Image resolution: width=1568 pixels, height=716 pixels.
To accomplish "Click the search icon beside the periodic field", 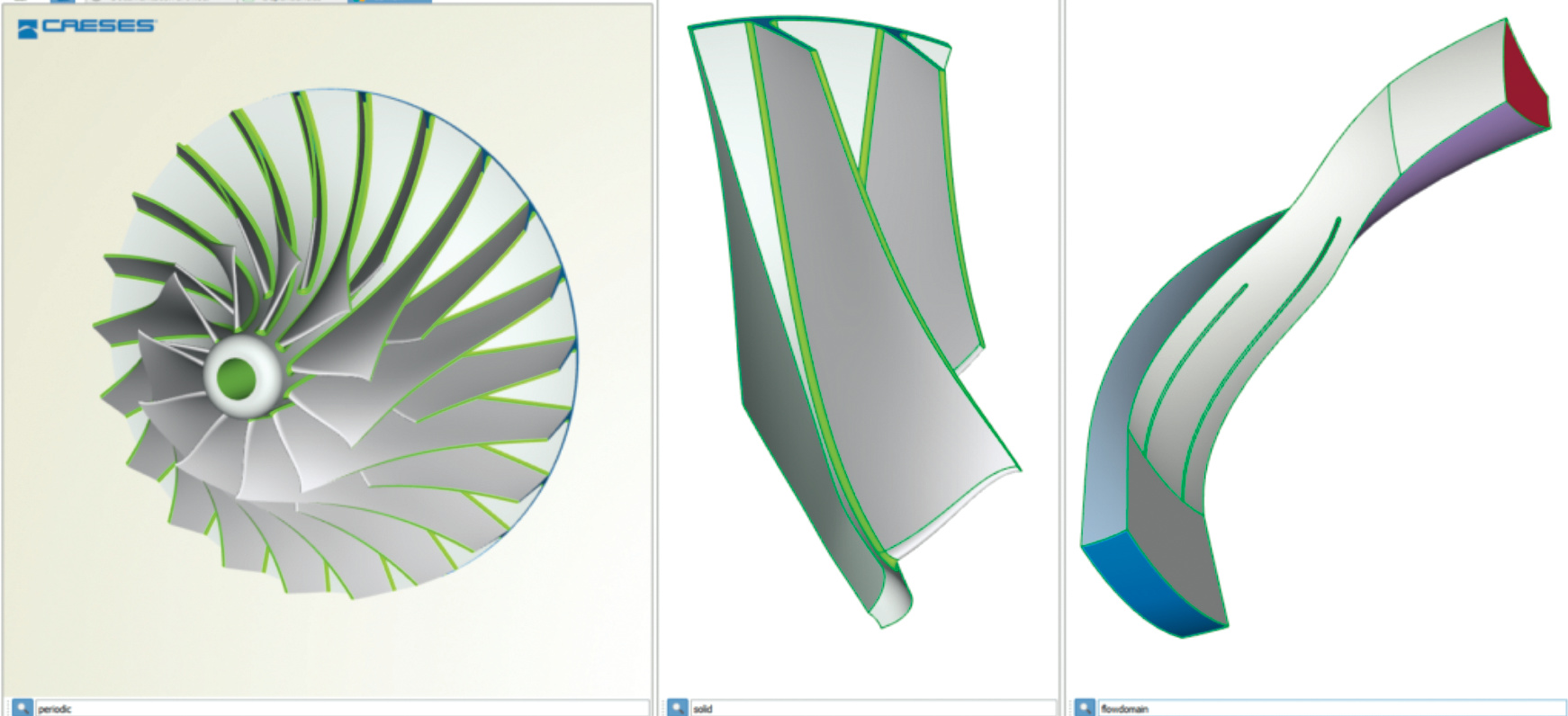I will coord(22,708).
